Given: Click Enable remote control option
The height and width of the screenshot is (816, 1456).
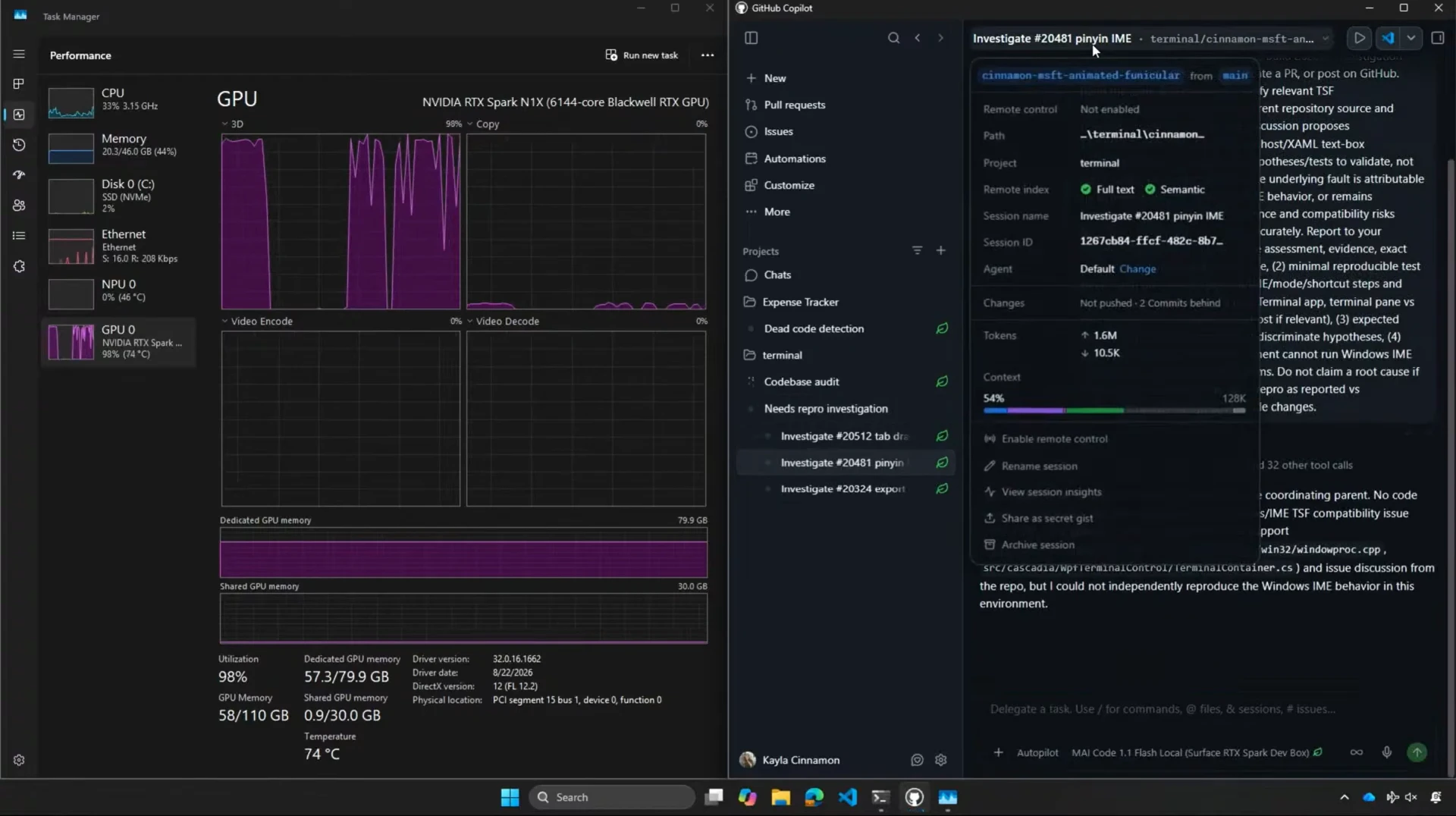Looking at the screenshot, I should [x=1054, y=438].
